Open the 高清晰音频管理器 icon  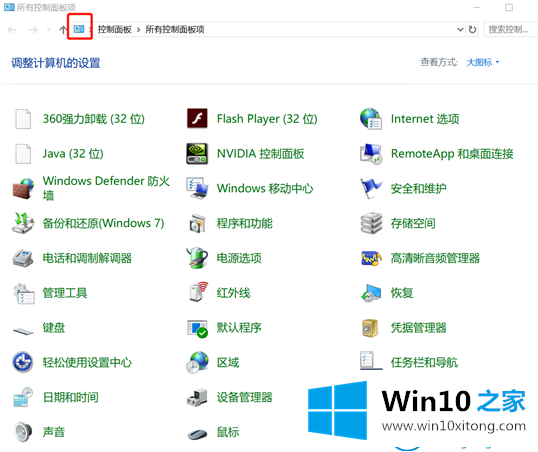tap(371, 258)
